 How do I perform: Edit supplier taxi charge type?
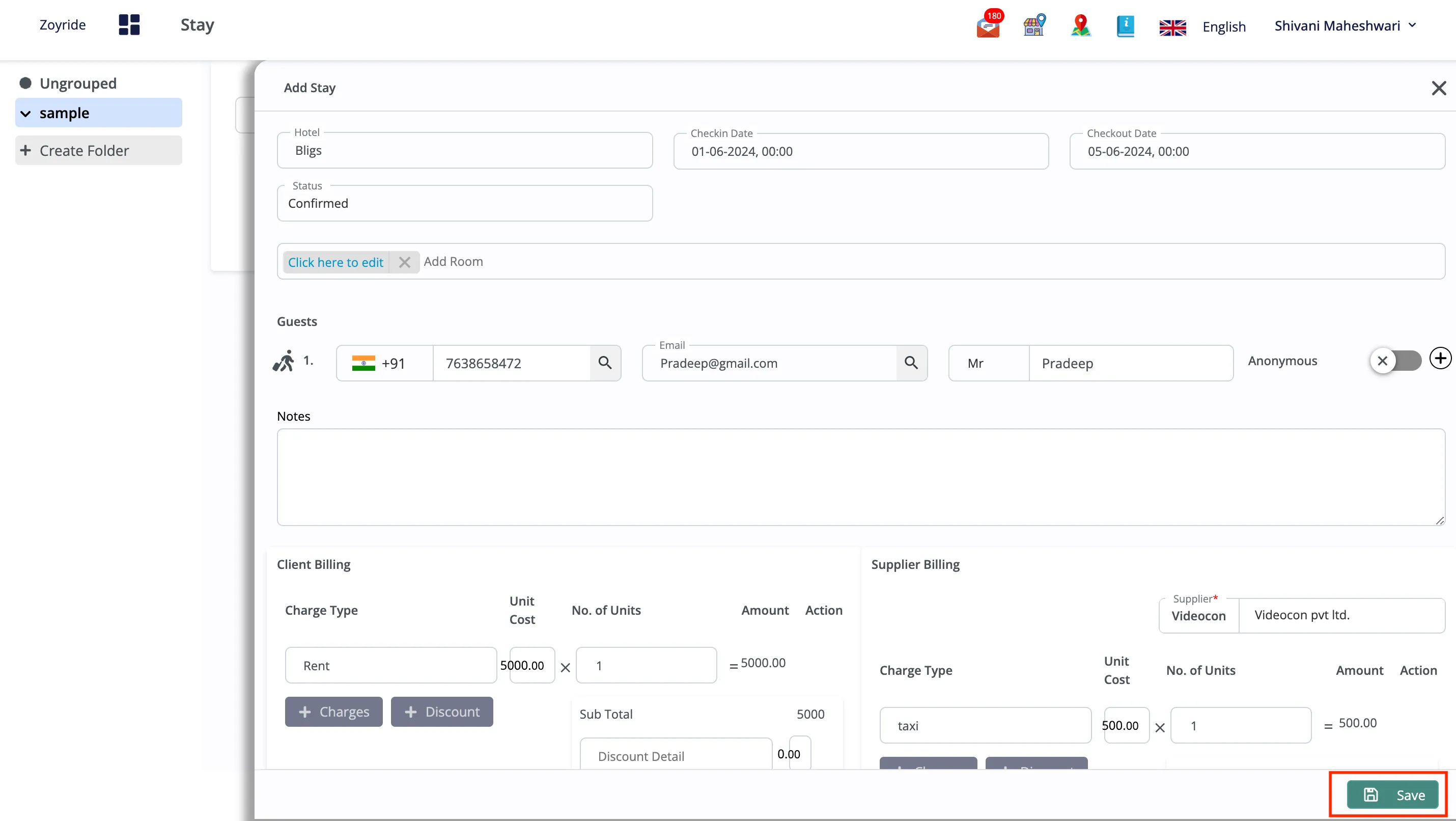coord(985,725)
